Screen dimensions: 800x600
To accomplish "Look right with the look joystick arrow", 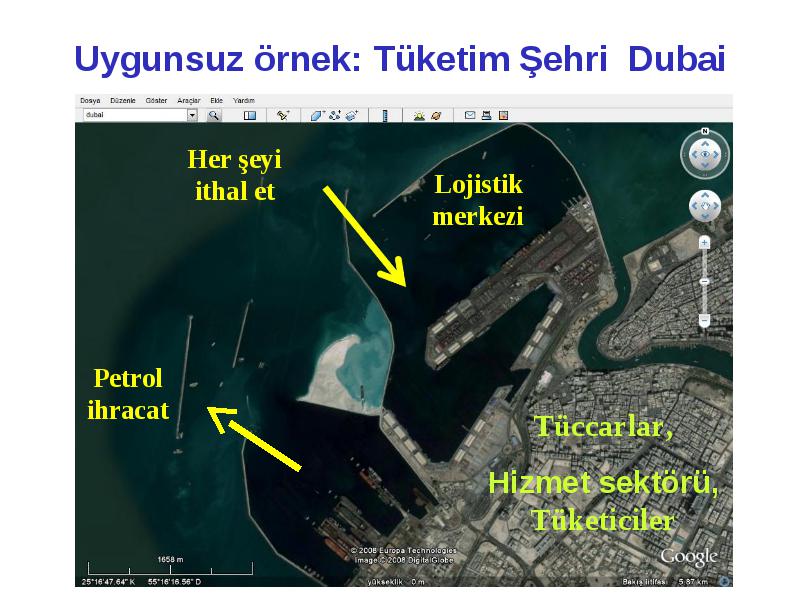I will [716, 155].
